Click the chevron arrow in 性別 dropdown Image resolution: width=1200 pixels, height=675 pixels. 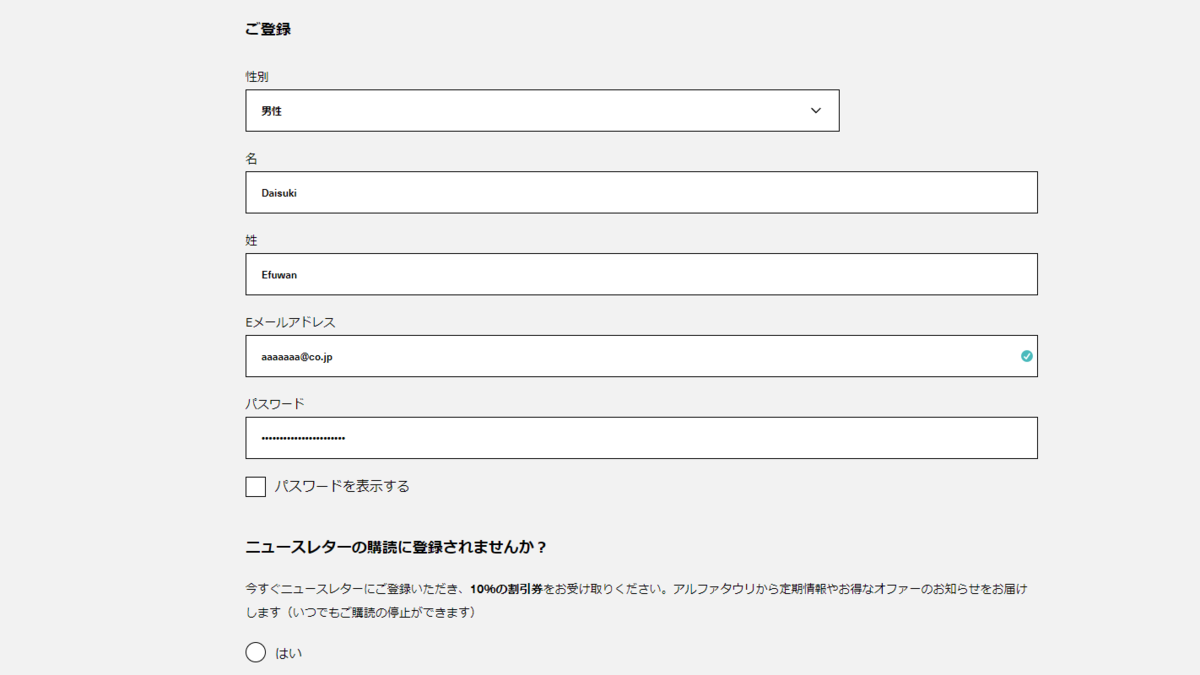tap(816, 111)
